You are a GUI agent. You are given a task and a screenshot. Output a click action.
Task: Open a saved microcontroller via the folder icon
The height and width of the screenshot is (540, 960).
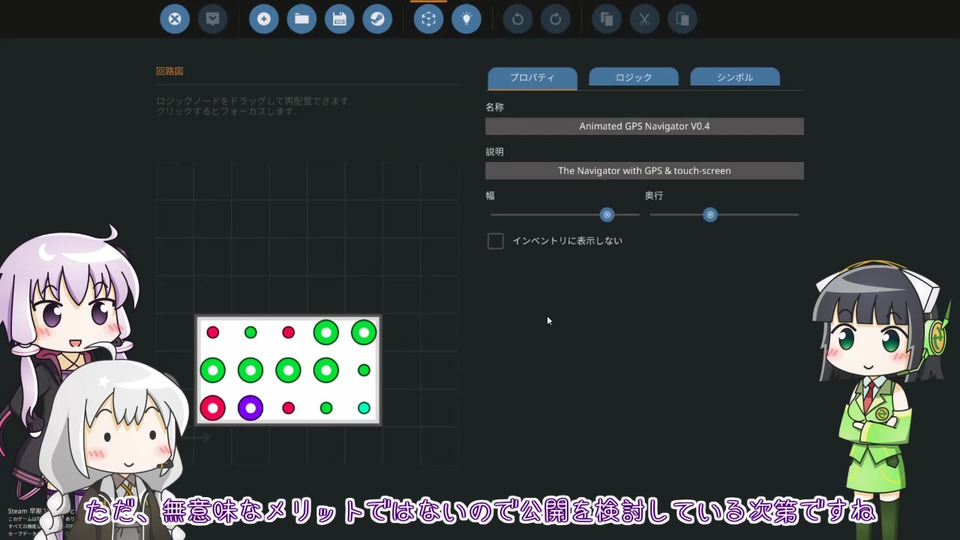[x=302, y=19]
